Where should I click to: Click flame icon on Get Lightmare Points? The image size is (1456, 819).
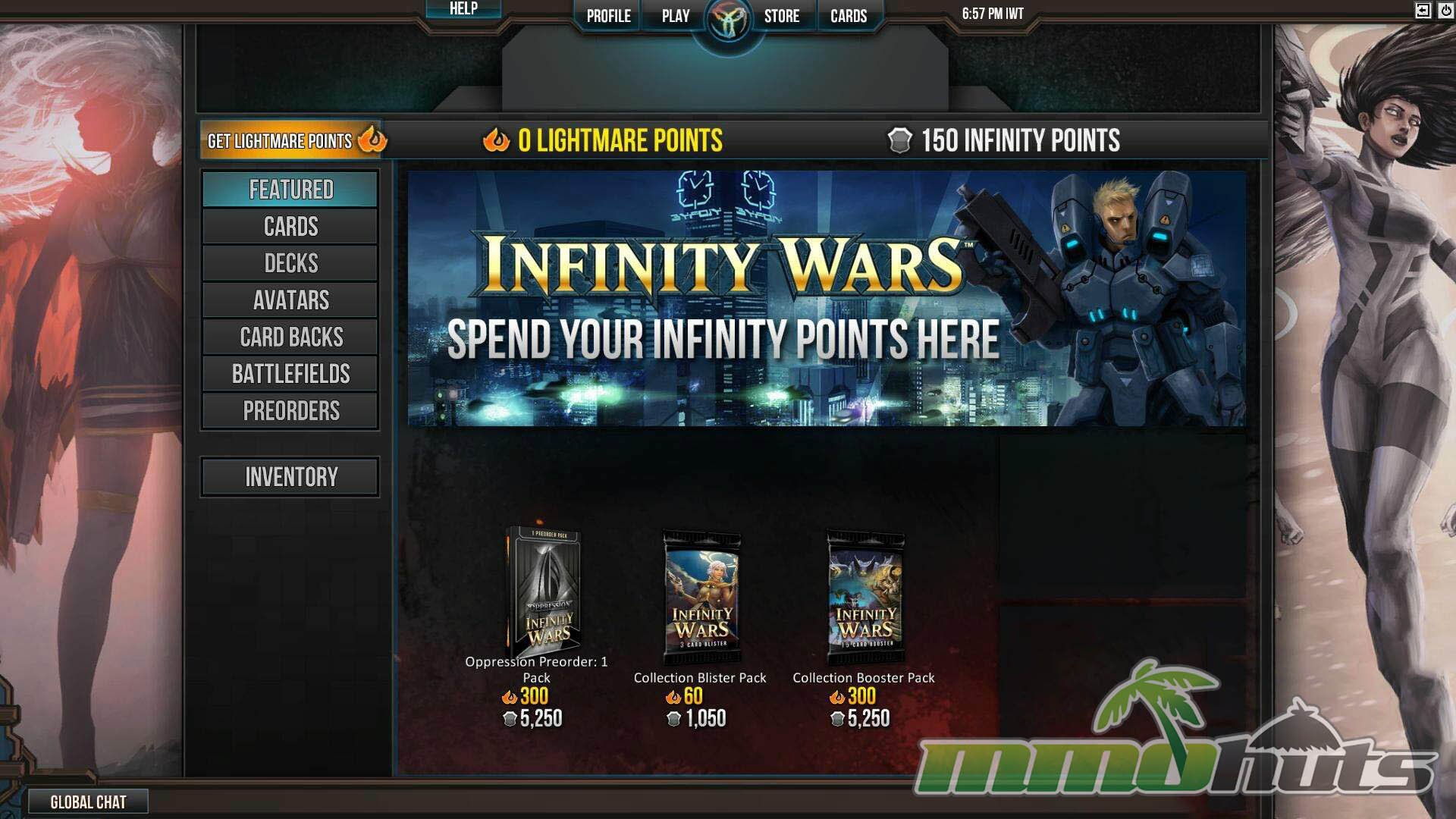tap(372, 140)
